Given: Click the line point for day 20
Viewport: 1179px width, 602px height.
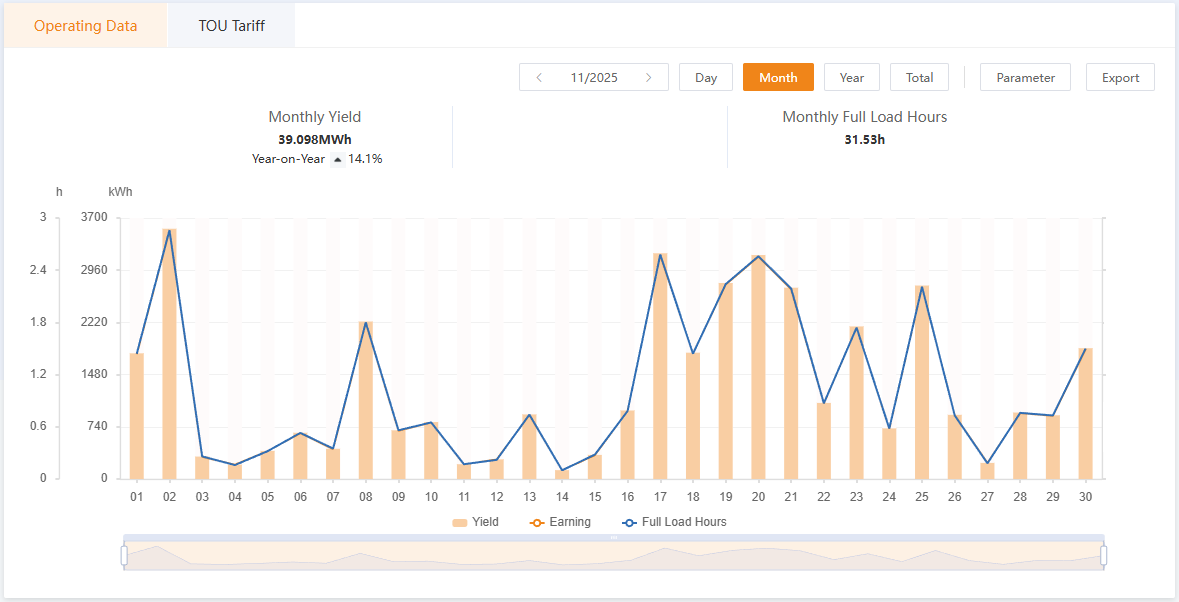Looking at the screenshot, I should [758, 257].
